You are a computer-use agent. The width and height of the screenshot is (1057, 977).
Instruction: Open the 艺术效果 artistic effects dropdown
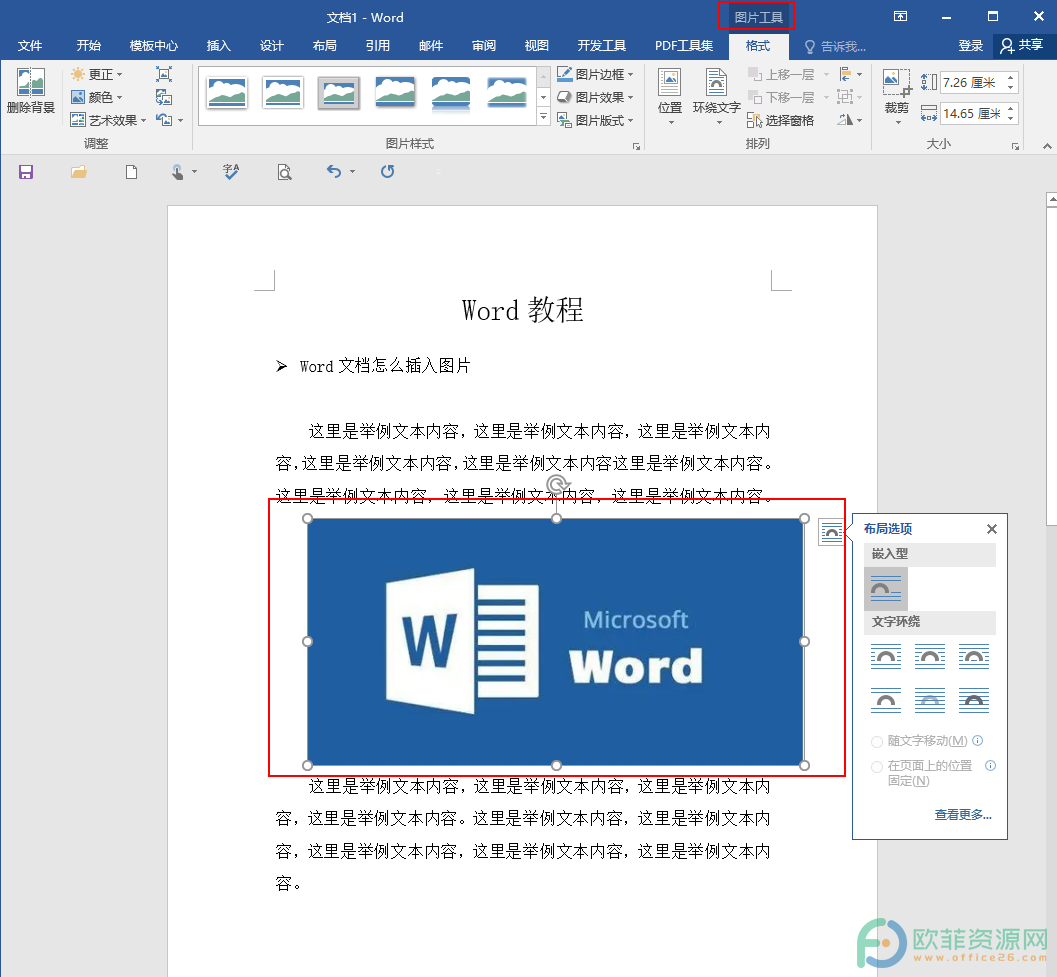(109, 120)
